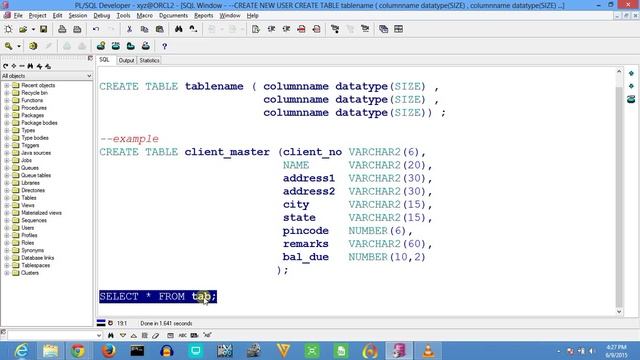Select the Users tree item
This screenshot has width=640, height=360.
tap(28, 228)
